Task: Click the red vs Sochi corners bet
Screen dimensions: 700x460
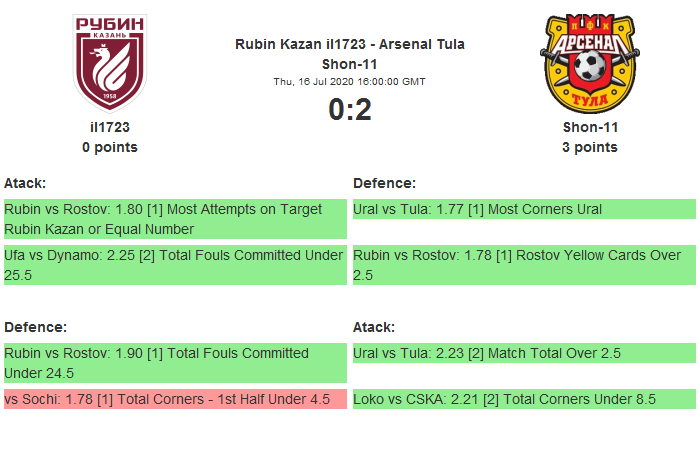Action: point(175,399)
